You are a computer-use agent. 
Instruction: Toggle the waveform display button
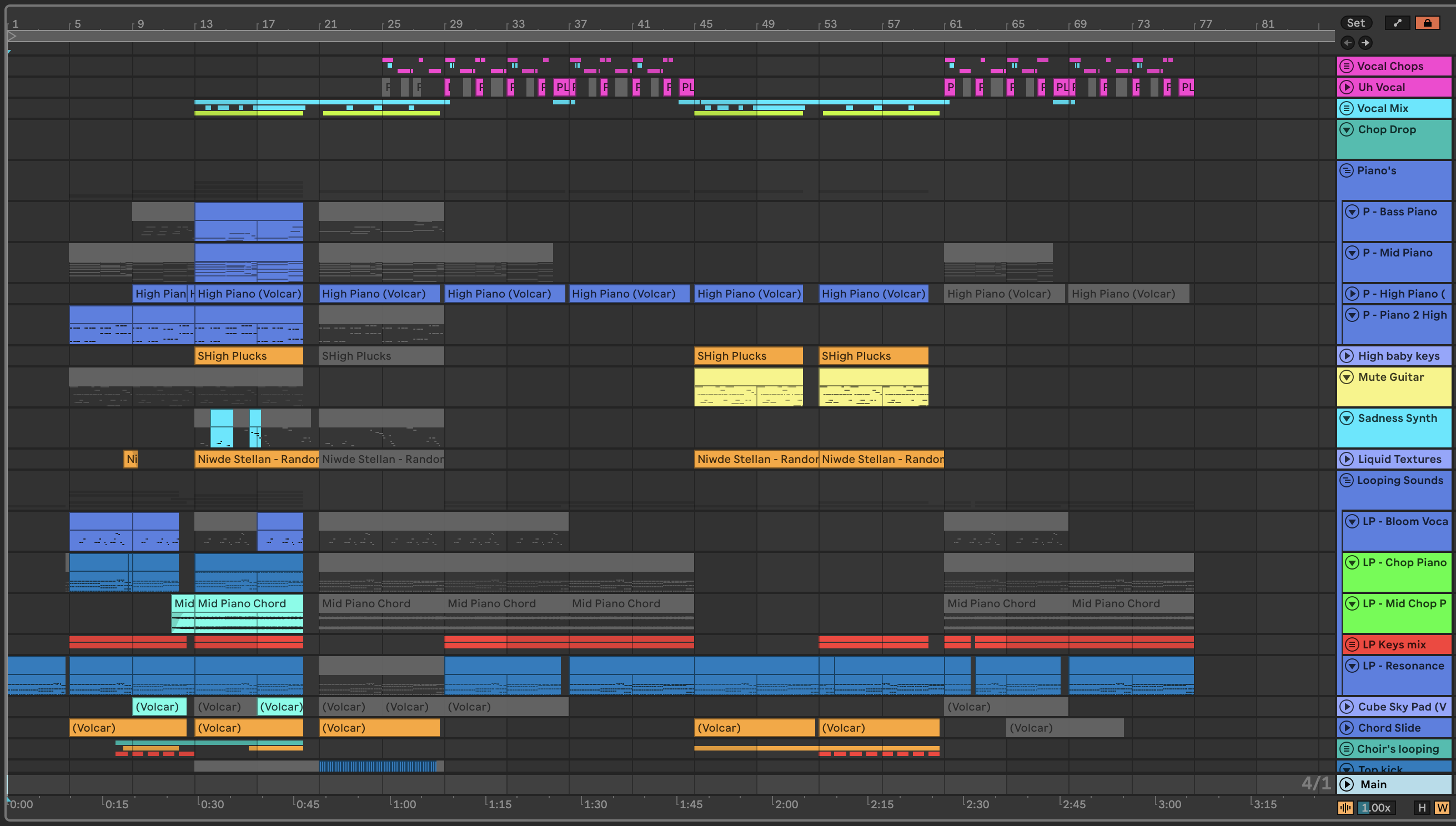[x=1345, y=807]
